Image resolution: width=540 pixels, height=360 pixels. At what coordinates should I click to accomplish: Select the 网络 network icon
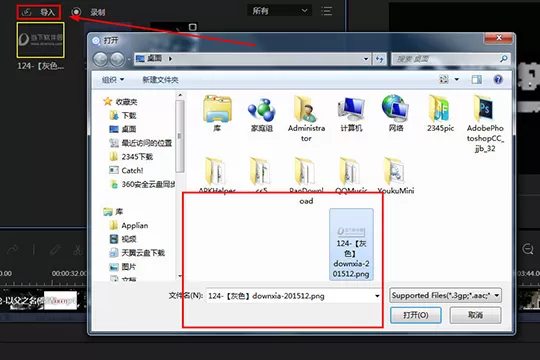pyautogui.click(x=396, y=114)
